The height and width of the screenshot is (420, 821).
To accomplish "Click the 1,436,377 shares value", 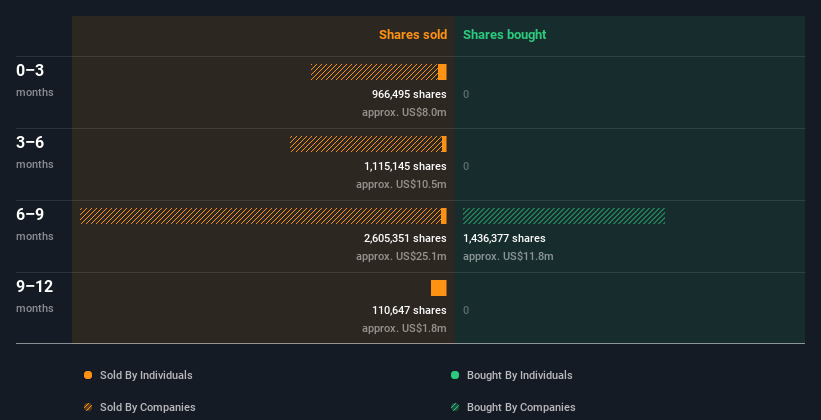I will click(x=504, y=238).
